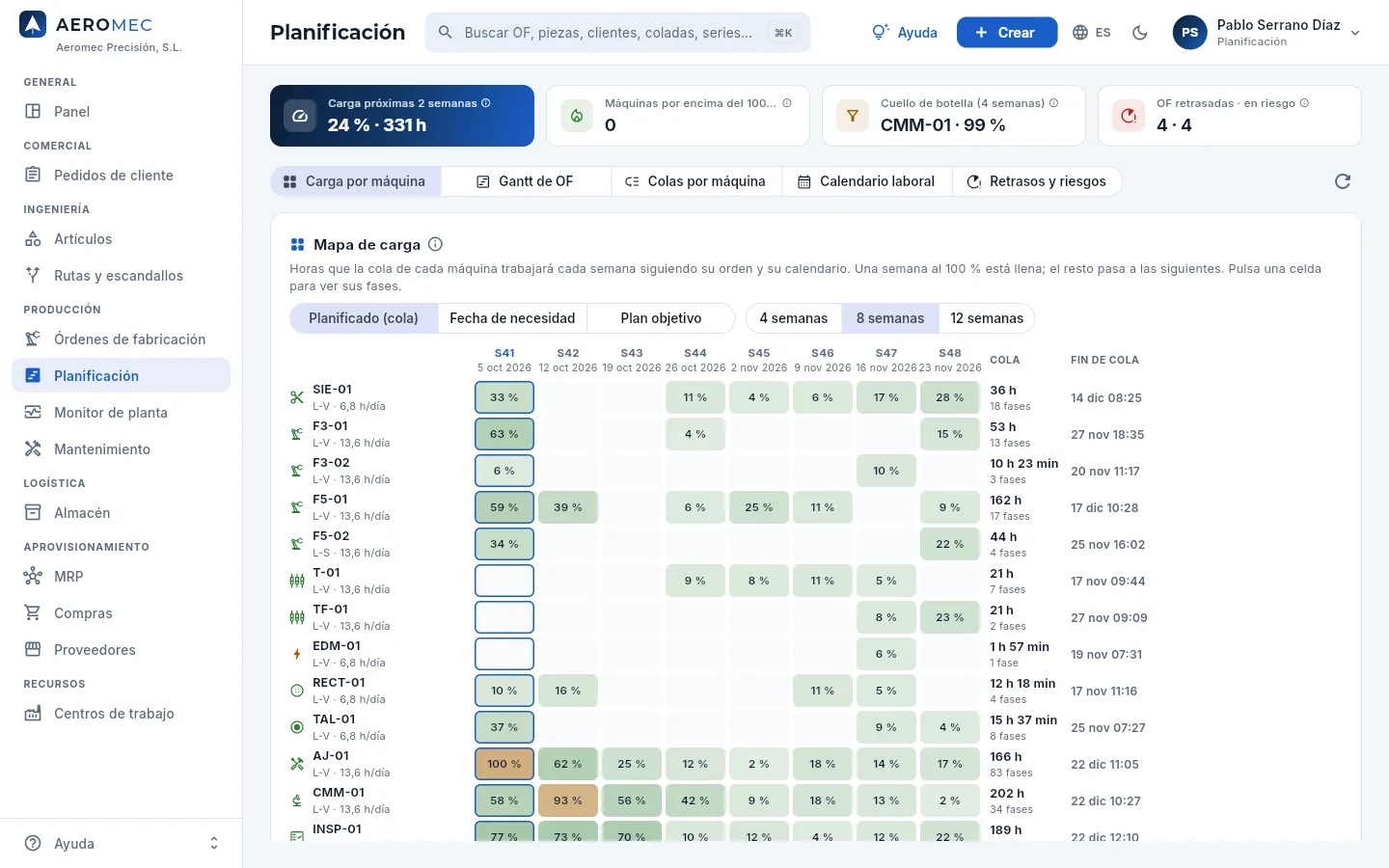Select Fecha de necesidad mode

[x=512, y=318]
